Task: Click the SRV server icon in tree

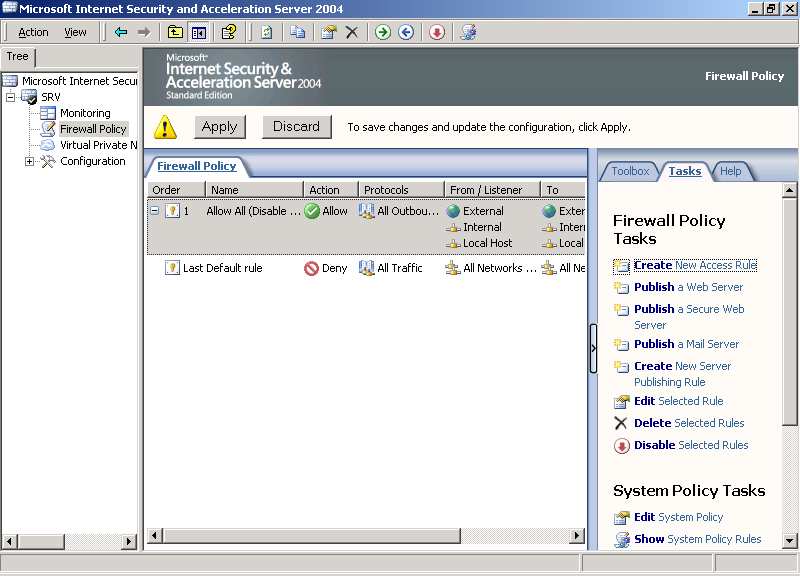Action: [x=29, y=96]
